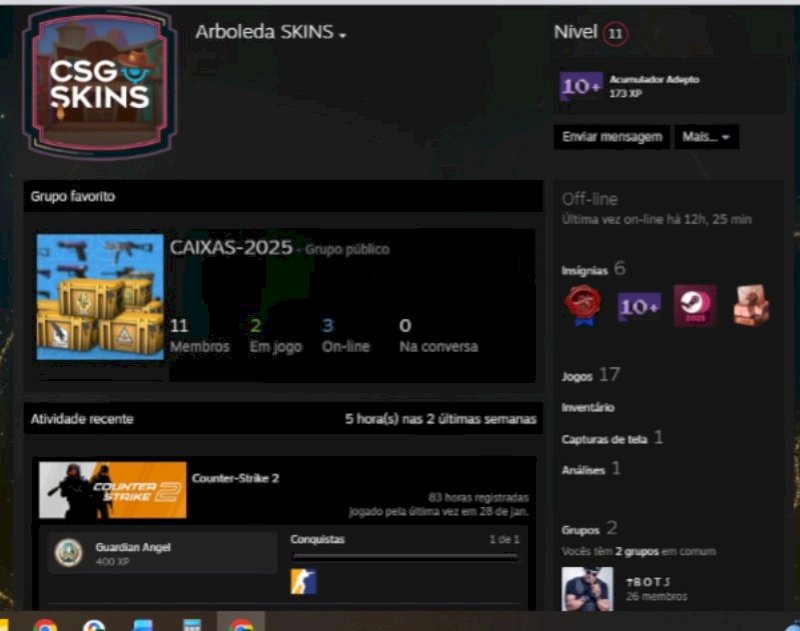Image resolution: width=800 pixels, height=631 pixels.
Task: Open the Jogos 17 link
Action: click(x=591, y=375)
